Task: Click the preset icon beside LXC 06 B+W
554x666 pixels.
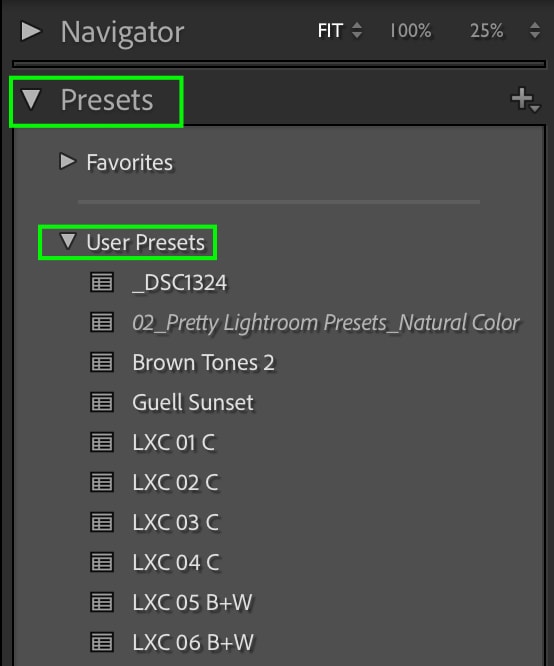Action: point(102,642)
